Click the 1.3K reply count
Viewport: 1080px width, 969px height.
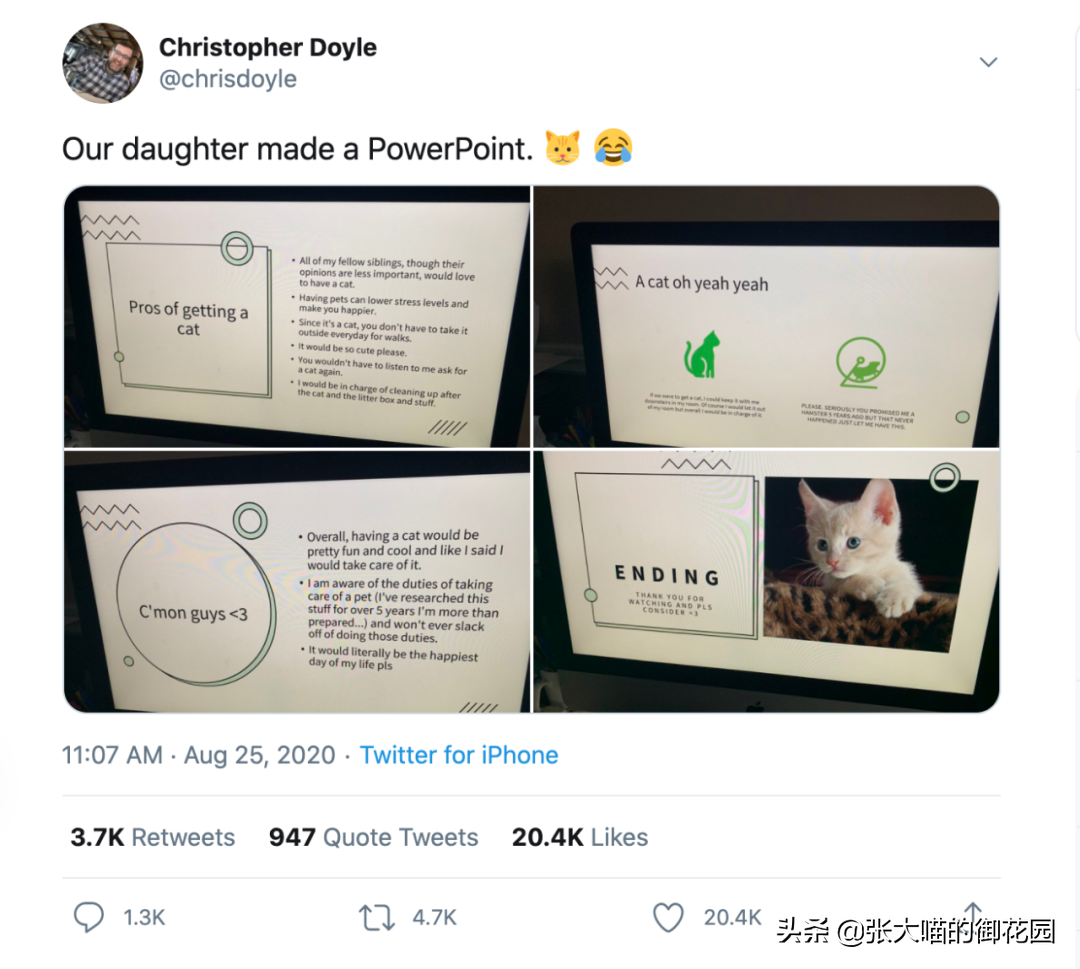click(x=144, y=917)
